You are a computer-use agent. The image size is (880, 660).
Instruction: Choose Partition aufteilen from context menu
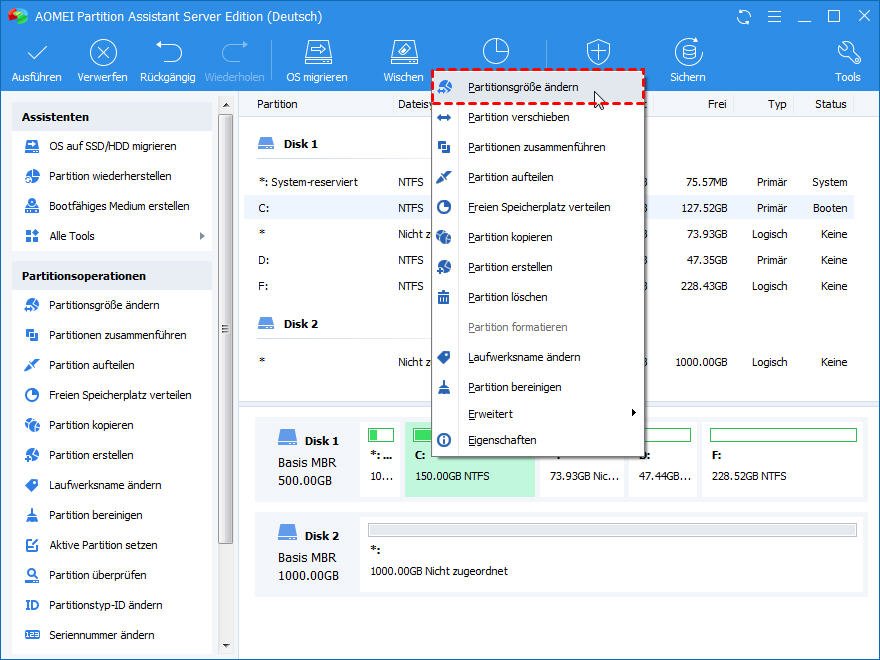(538, 177)
